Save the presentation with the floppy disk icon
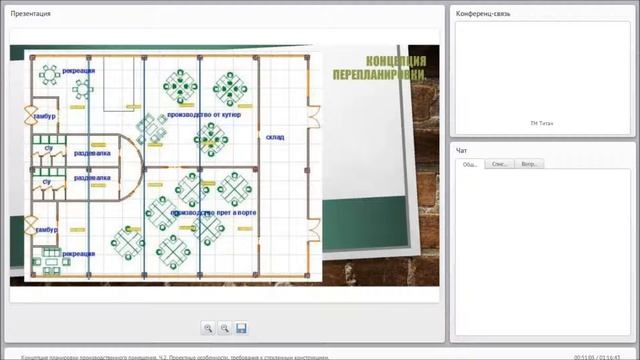Image resolution: width=640 pixels, height=360 pixels. [241, 328]
